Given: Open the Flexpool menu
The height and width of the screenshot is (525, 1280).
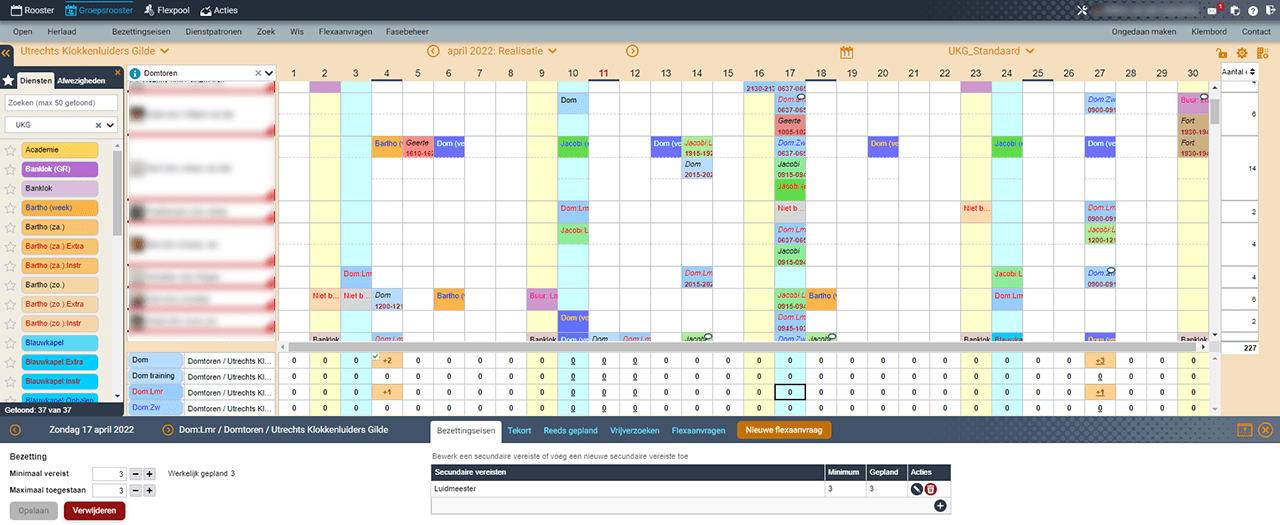Looking at the screenshot, I should [167, 10].
